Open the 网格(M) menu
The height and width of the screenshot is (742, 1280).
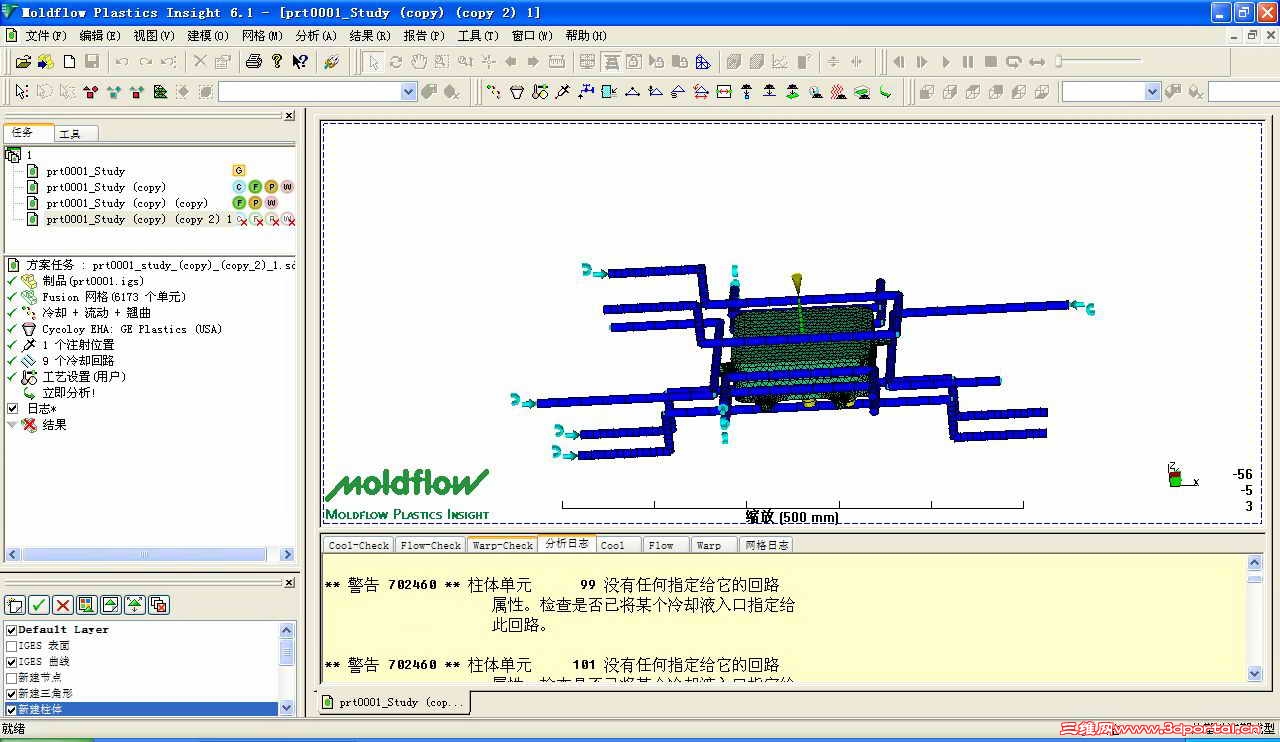[x=262, y=36]
